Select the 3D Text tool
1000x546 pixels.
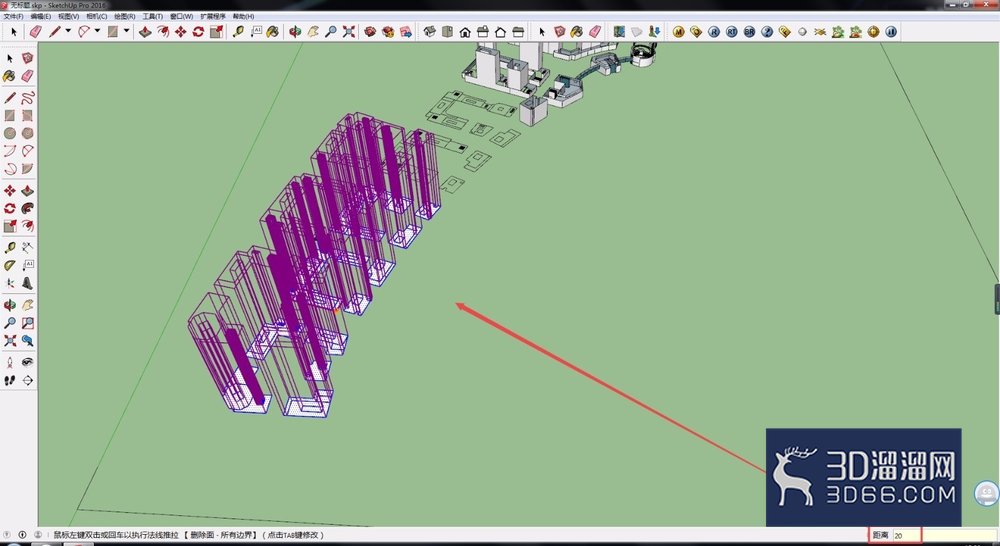click(x=27, y=283)
